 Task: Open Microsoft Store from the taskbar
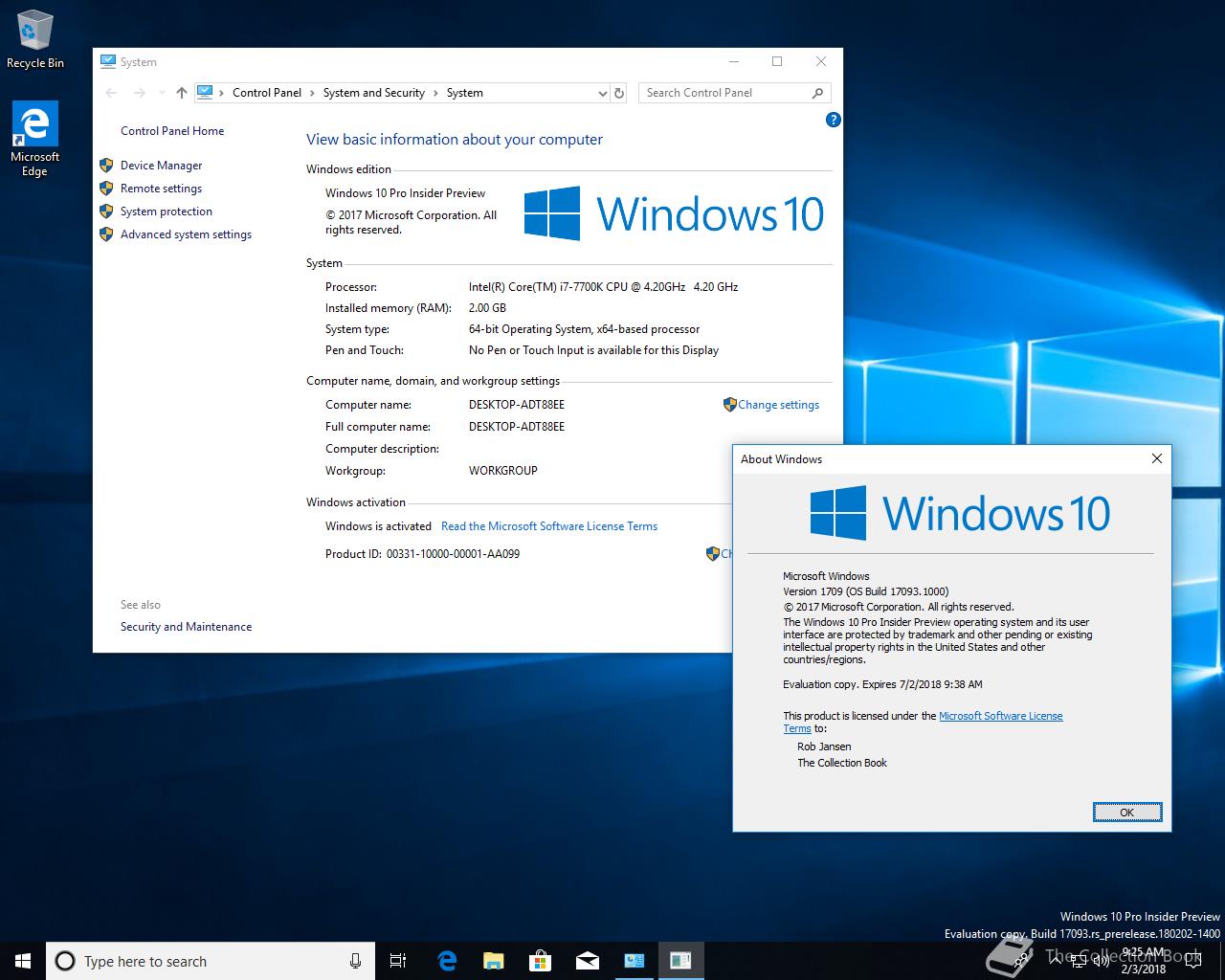(x=540, y=961)
